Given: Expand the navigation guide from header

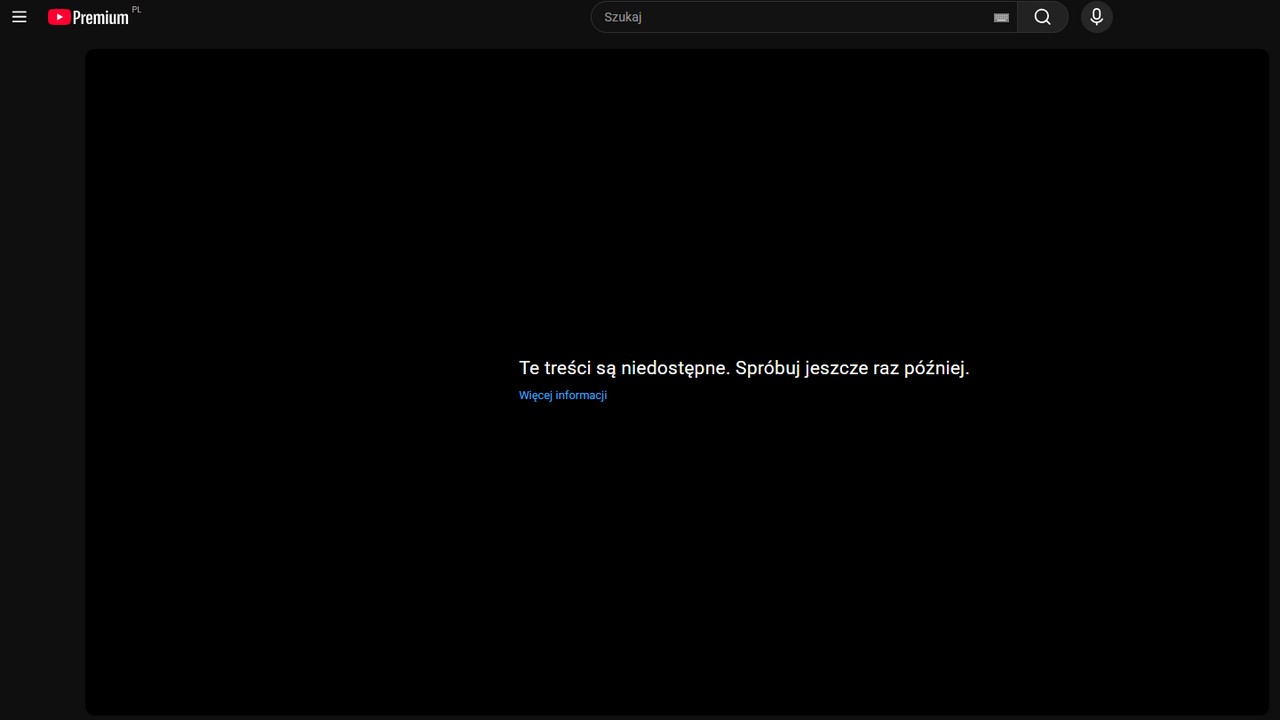Looking at the screenshot, I should (x=19, y=17).
